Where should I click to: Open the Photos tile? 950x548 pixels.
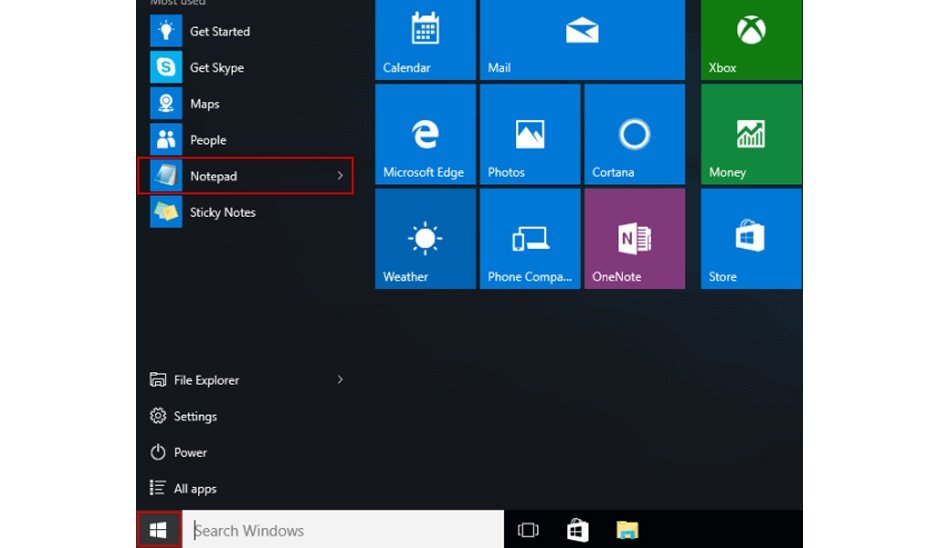tap(530, 134)
